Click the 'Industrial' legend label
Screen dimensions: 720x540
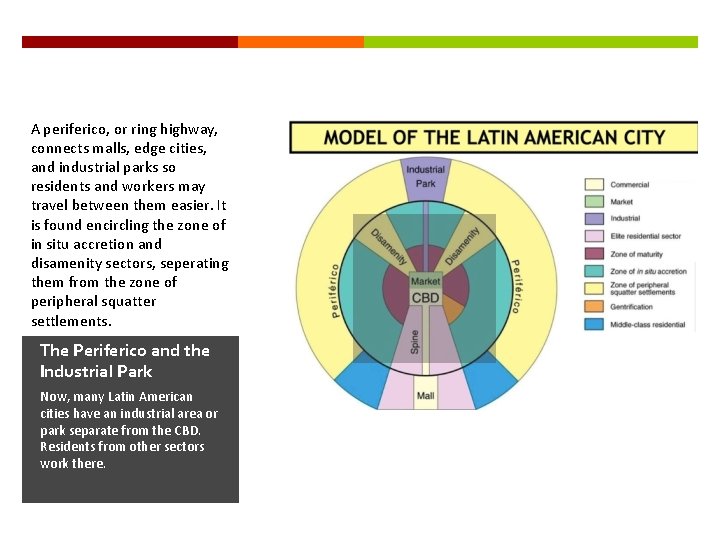point(625,219)
